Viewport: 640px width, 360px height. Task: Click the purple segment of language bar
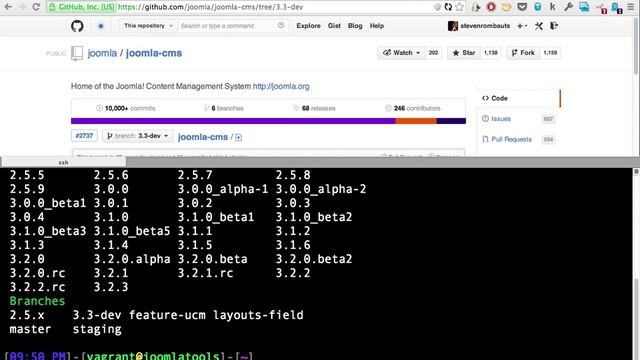(x=233, y=121)
